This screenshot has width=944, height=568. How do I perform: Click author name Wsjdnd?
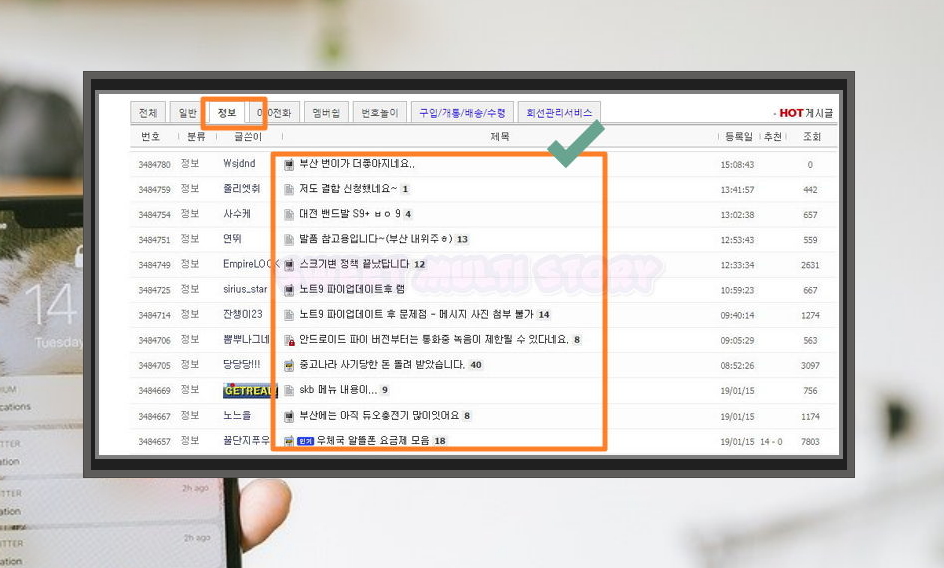[x=239, y=164]
